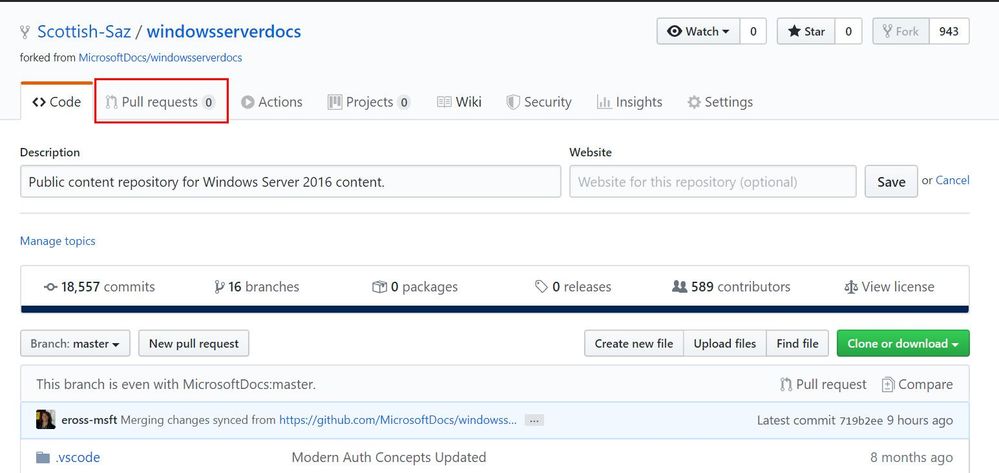The width and height of the screenshot is (999, 473).
Task: Click the star count next to Star
Action: tap(848, 31)
